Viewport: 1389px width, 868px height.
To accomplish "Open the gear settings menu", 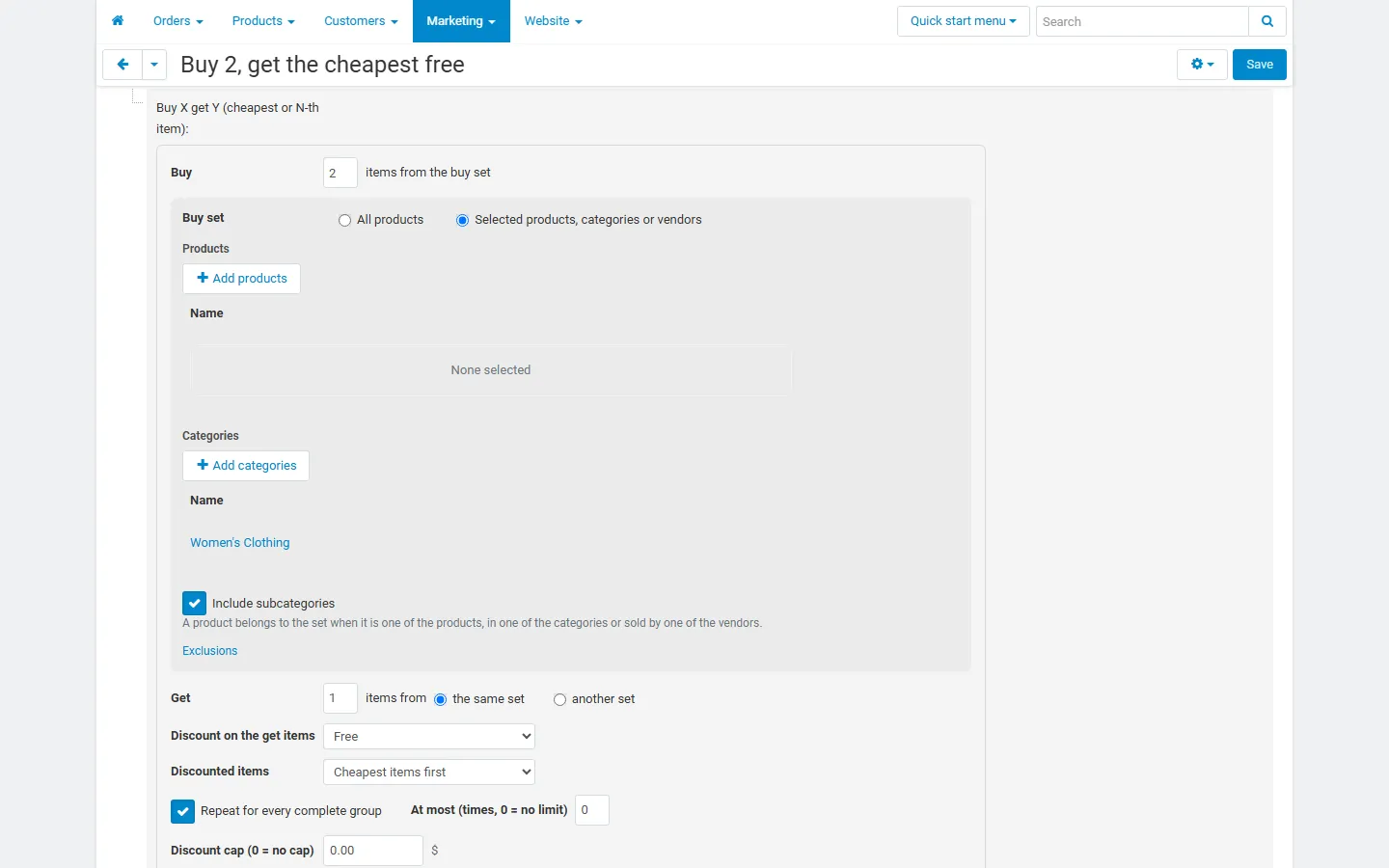I will 1202,65.
